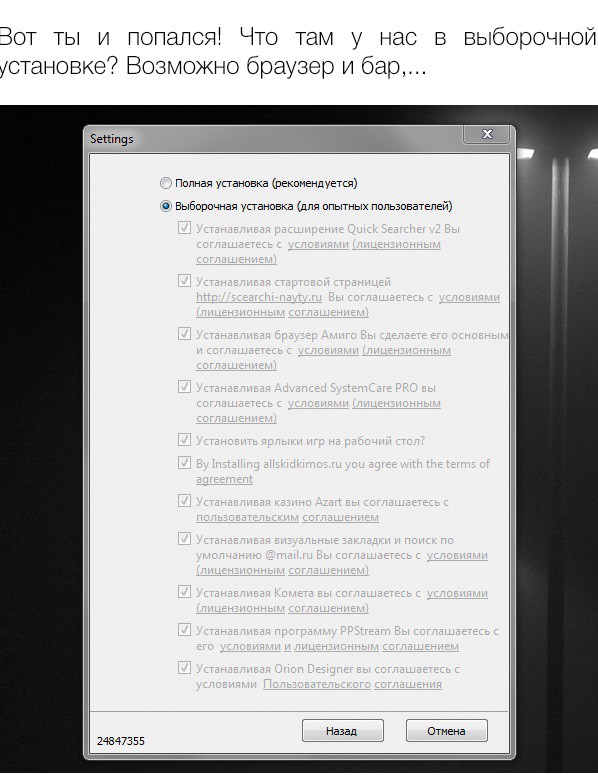
Task: Uncheck the Quick Searcher v2 extension checkbox
Action: 184,228
